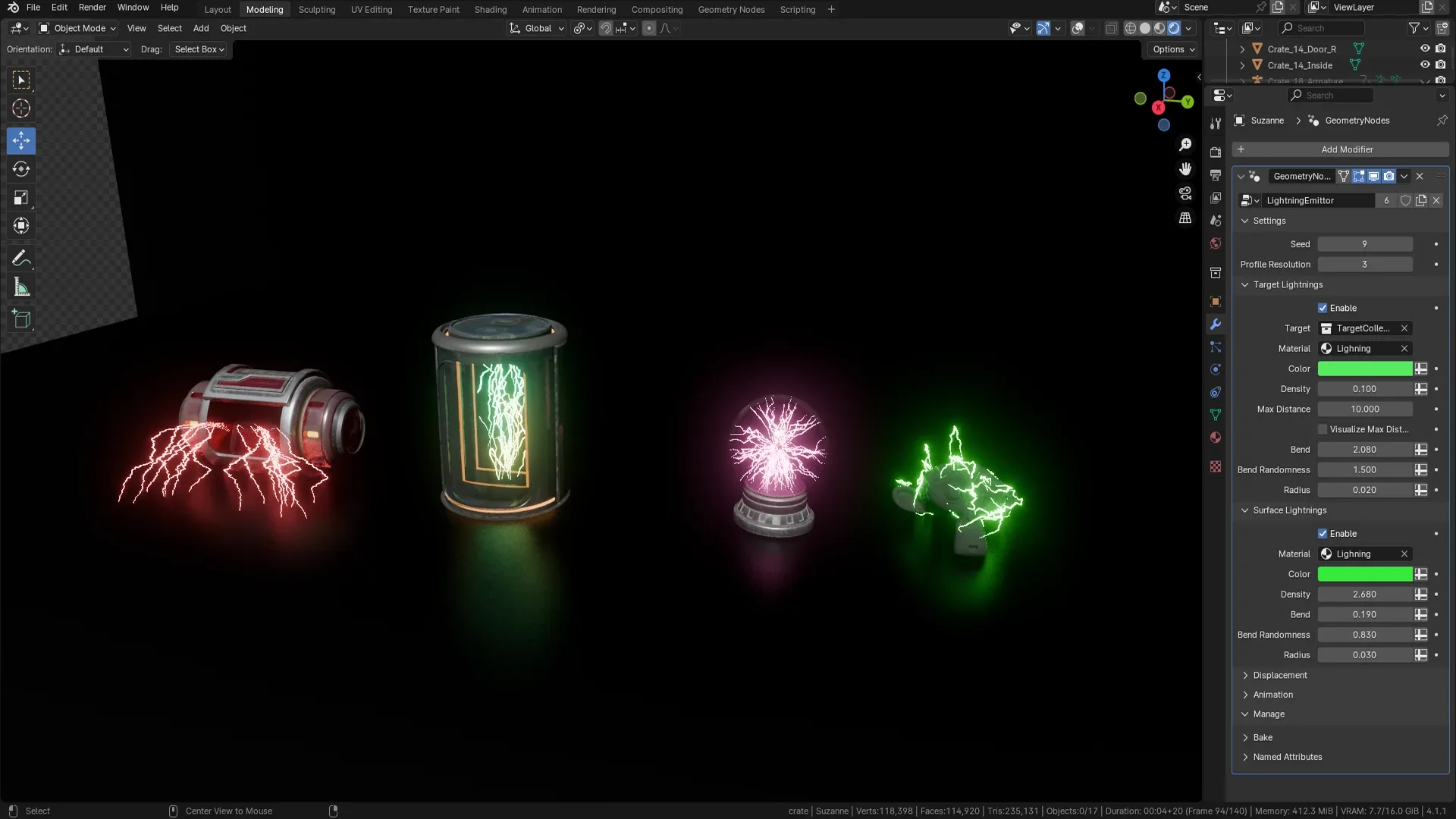This screenshot has width=1456, height=819.
Task: Open the Material Properties sphere tab
Action: pos(1215,437)
